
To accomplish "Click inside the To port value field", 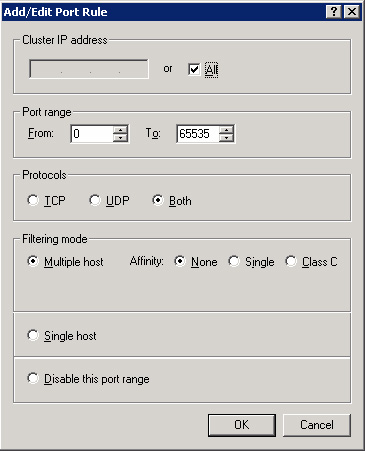I will 198,134.
